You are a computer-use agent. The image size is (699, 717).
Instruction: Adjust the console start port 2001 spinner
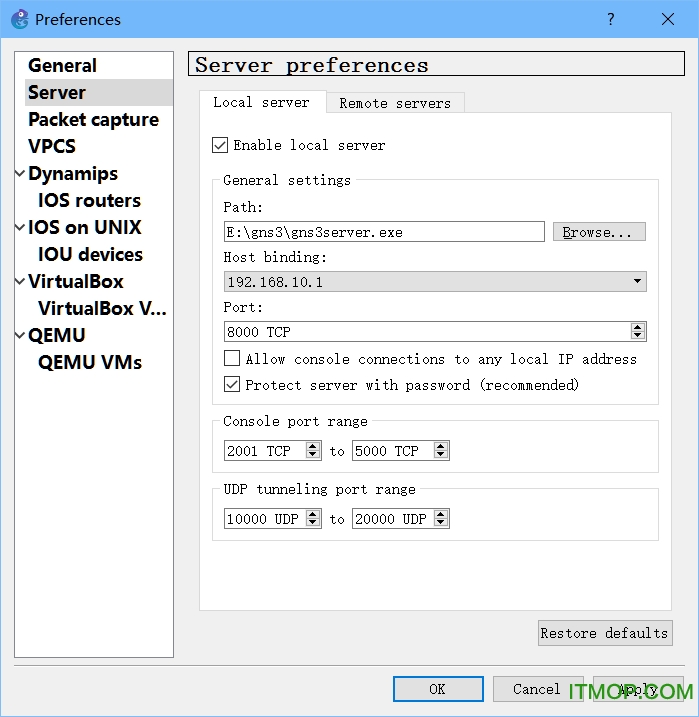point(313,451)
